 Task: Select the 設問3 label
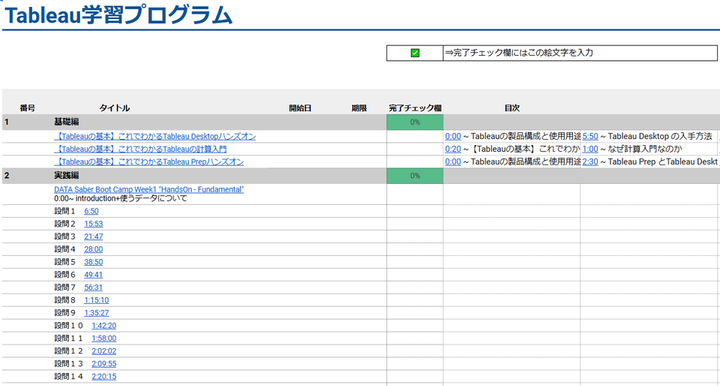coord(65,236)
